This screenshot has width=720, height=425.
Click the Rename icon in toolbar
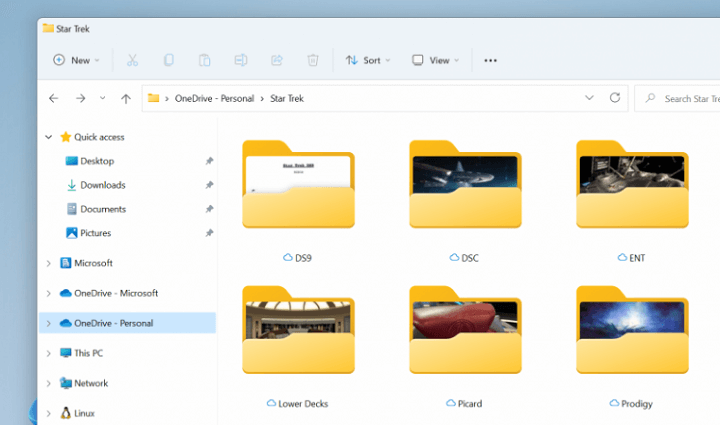tap(241, 60)
